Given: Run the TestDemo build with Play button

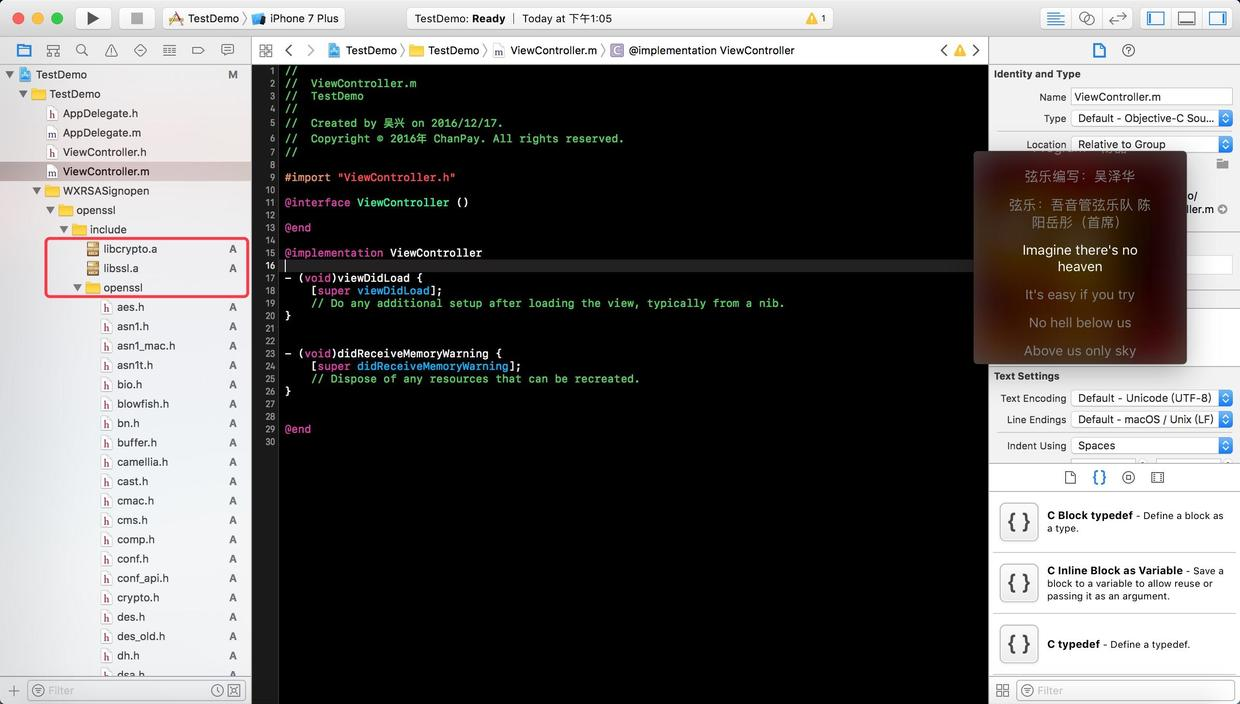Looking at the screenshot, I should point(93,18).
